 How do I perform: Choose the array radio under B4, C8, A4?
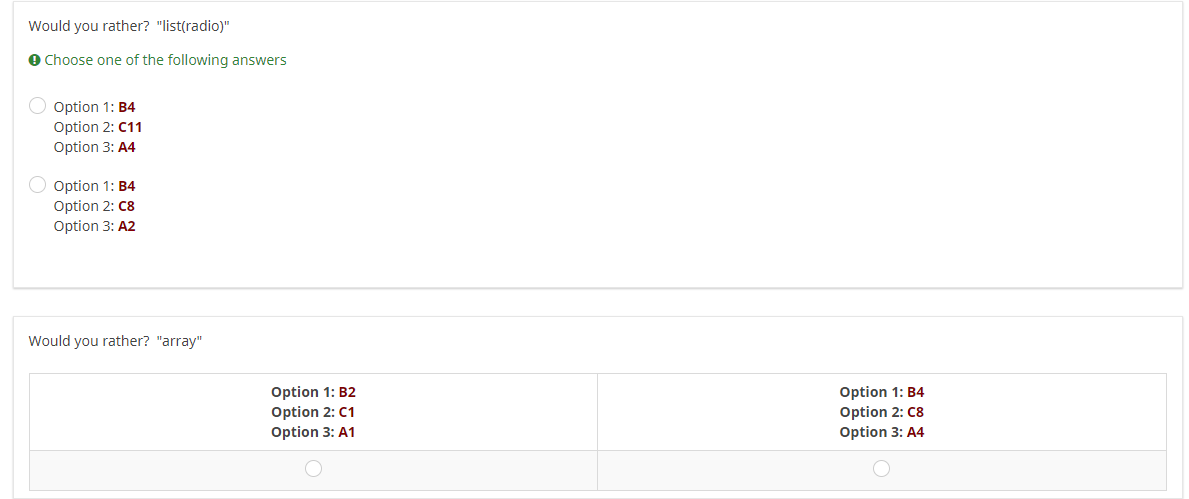point(881,468)
